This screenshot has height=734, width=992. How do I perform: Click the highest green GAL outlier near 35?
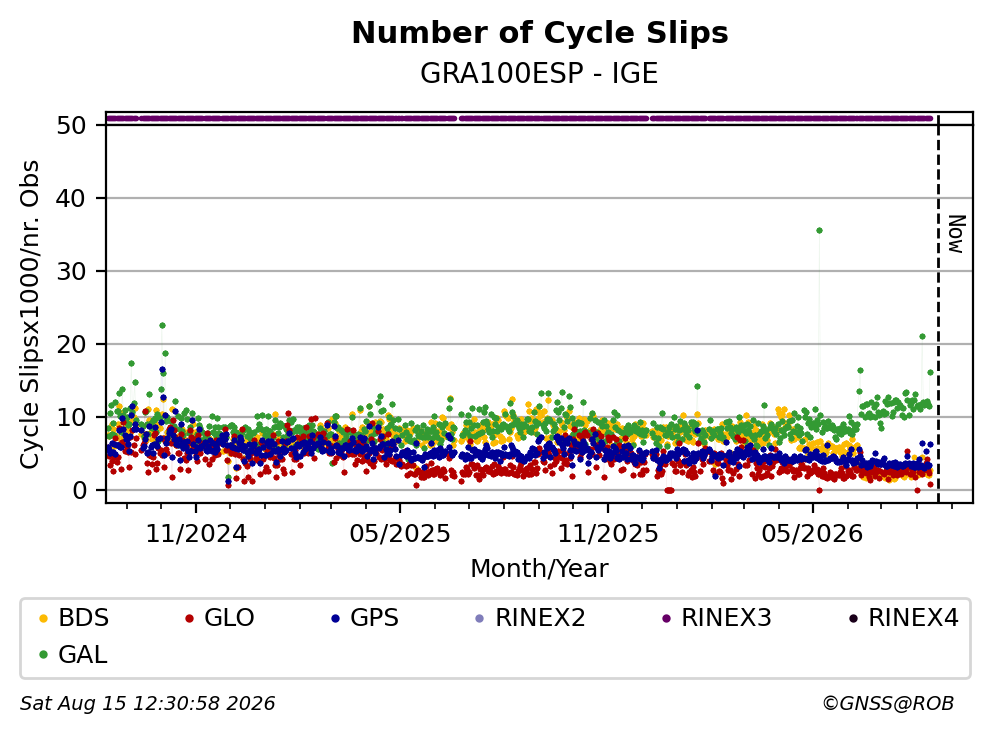pyautogui.click(x=819, y=230)
